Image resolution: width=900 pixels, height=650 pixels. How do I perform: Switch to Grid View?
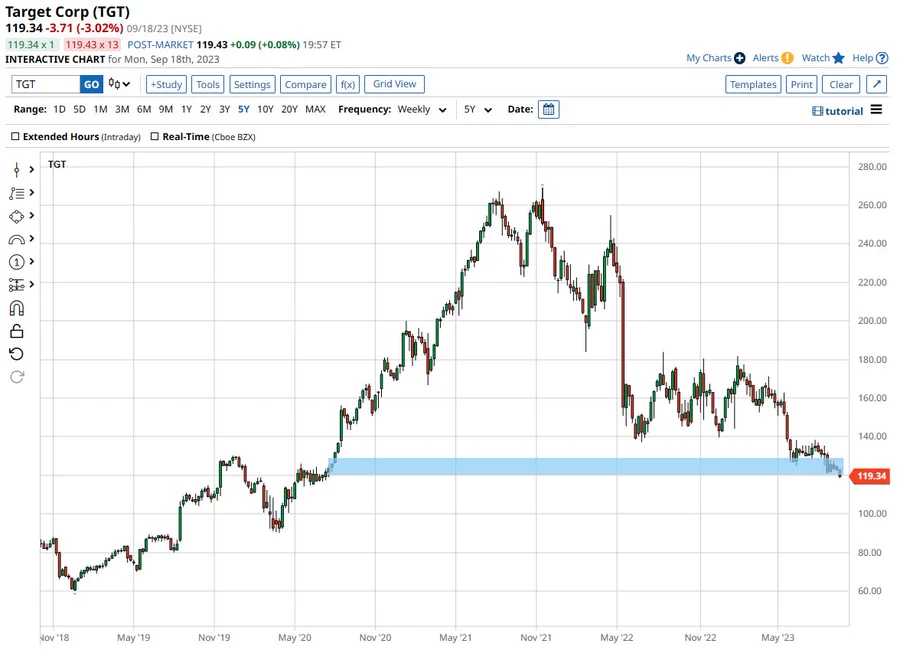[394, 84]
